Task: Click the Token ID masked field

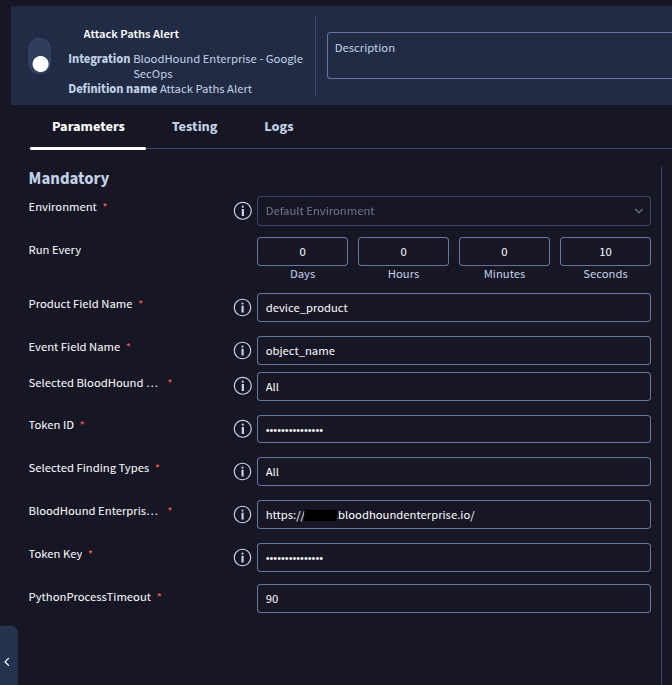Action: 454,429
